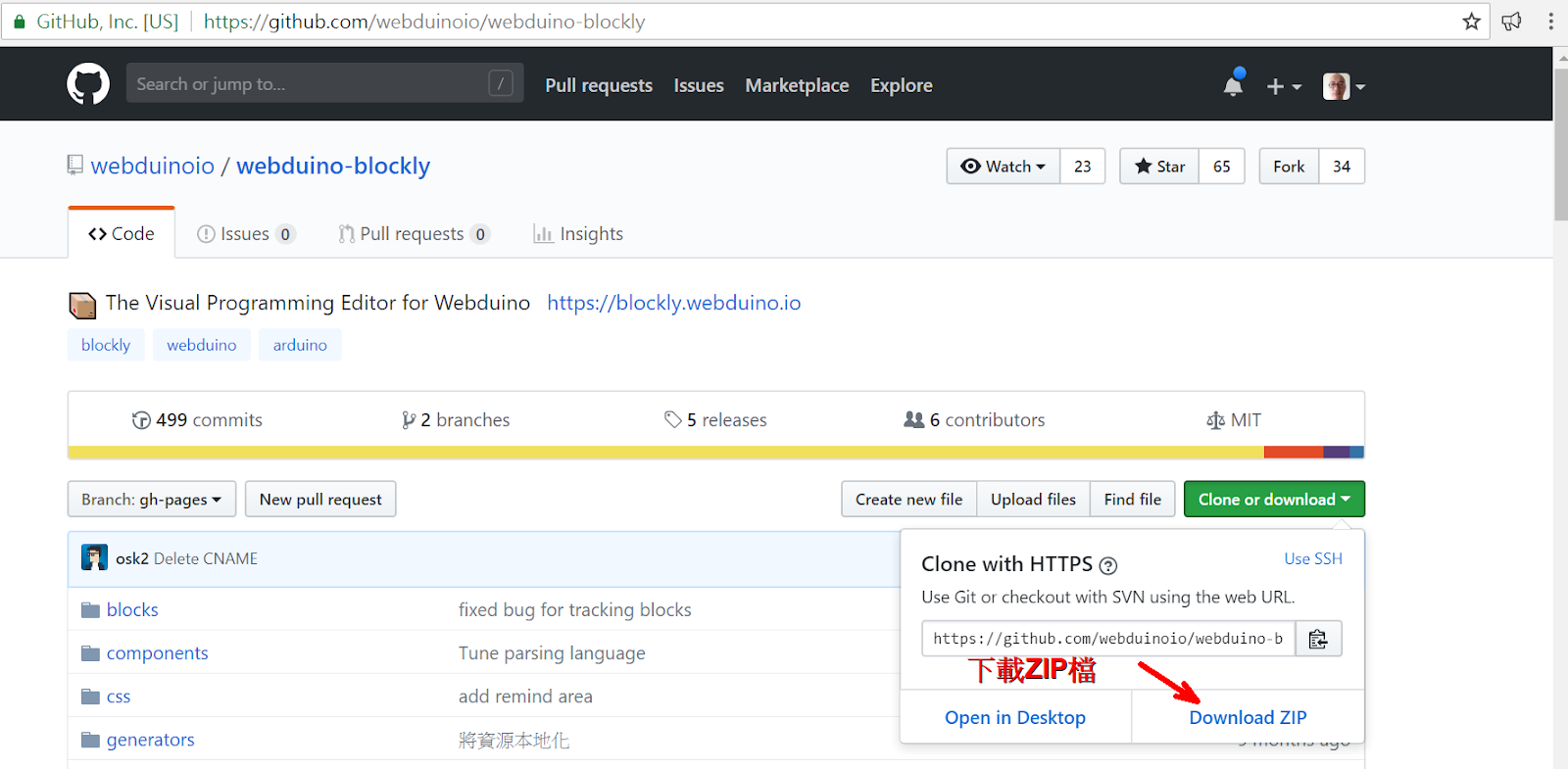
Task: Click Create new file
Action: (x=908, y=500)
